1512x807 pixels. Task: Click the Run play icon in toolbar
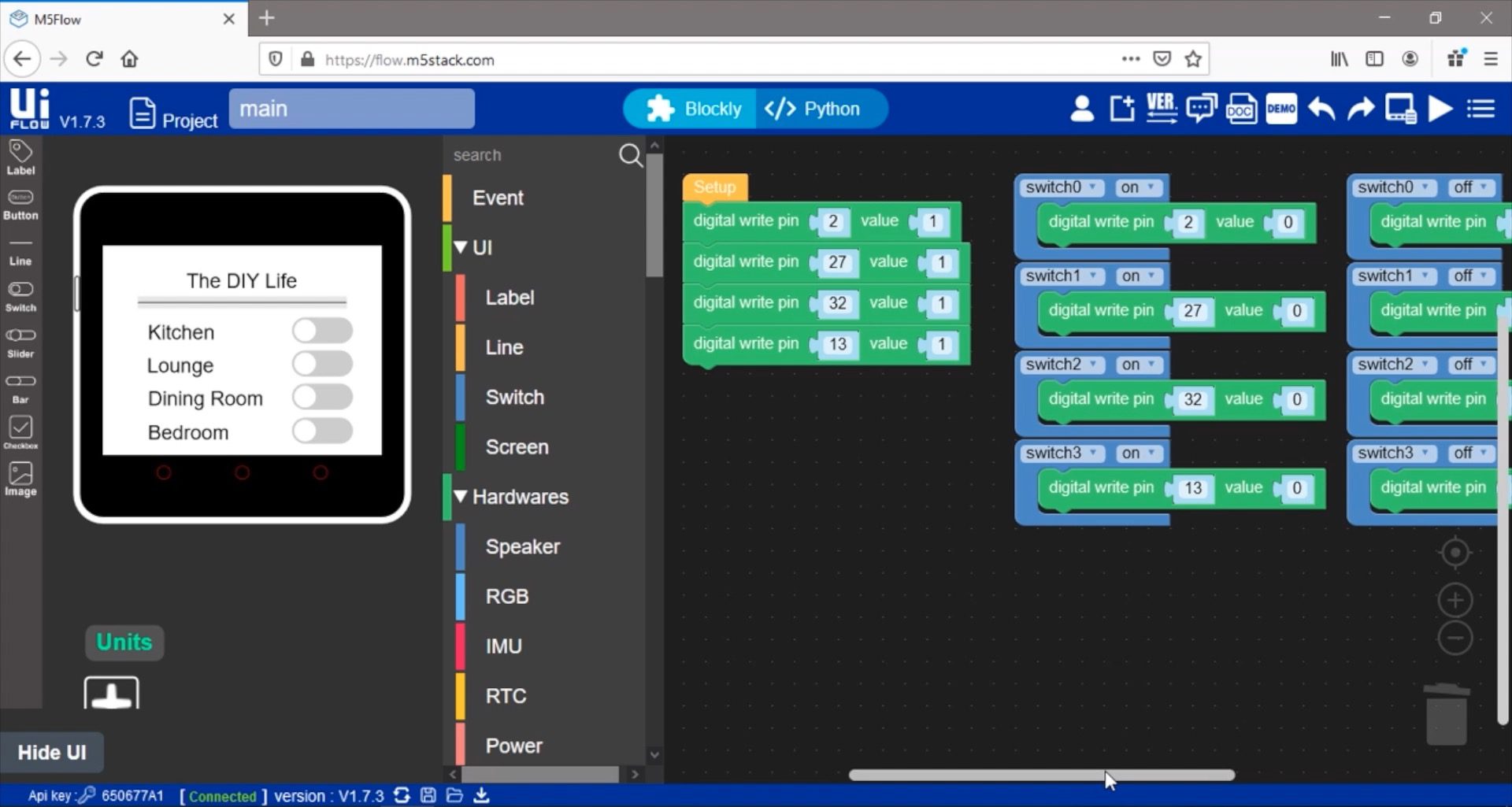point(1440,109)
